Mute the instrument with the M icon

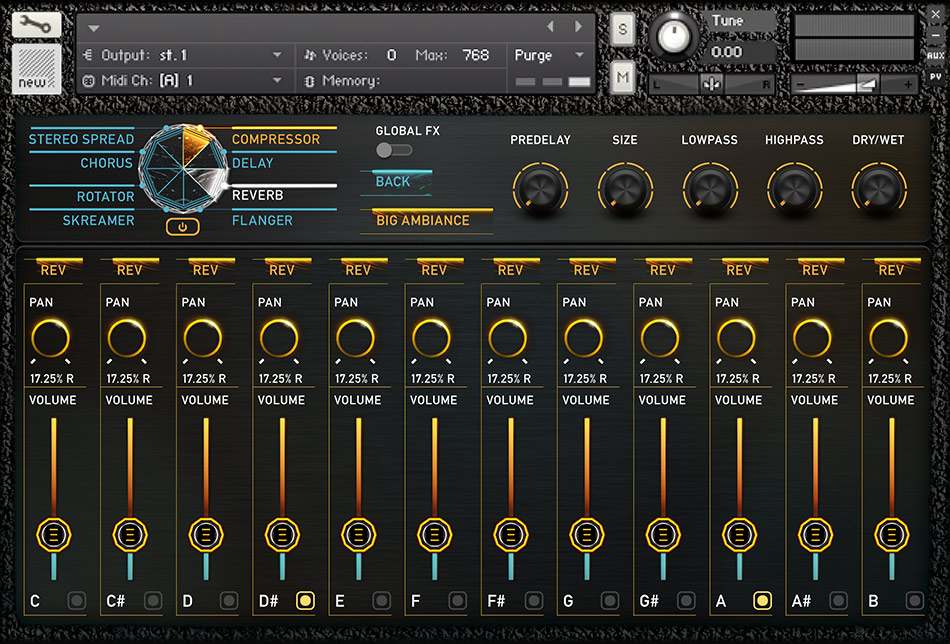pos(622,75)
